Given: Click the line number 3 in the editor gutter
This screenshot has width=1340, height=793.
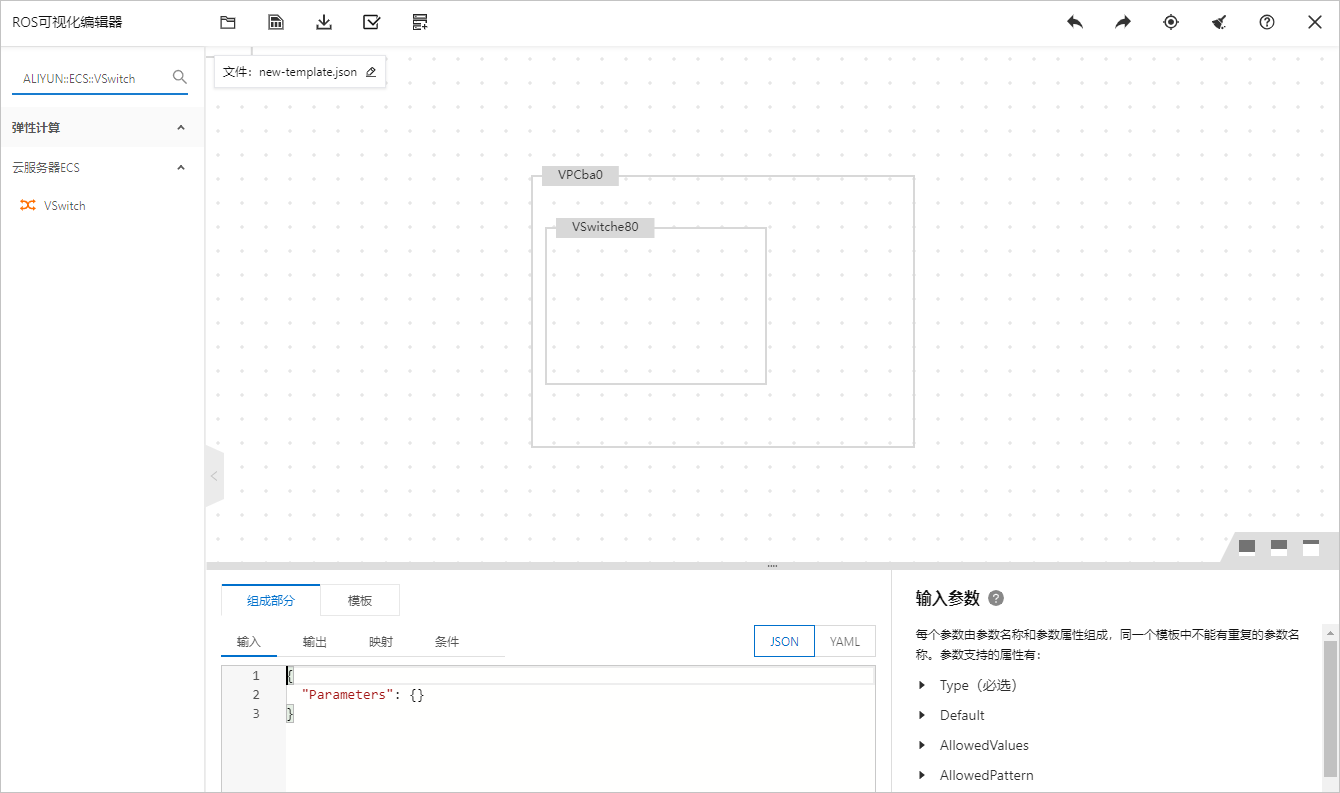Looking at the screenshot, I should tap(256, 714).
